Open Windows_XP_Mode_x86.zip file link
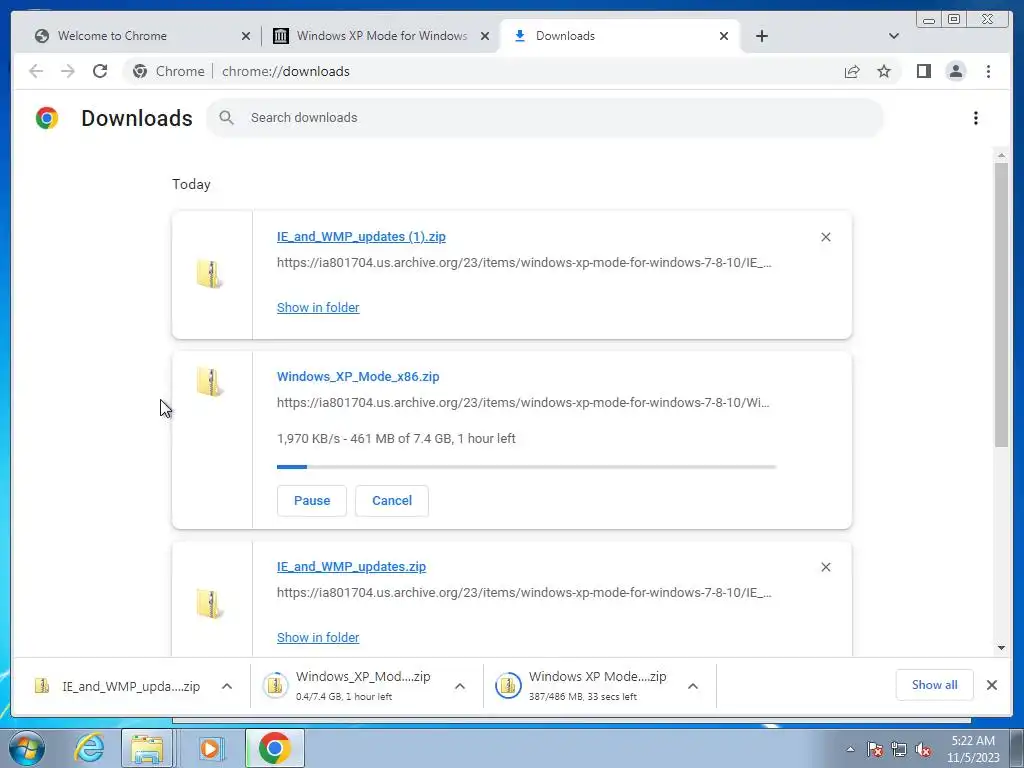 coord(358,377)
